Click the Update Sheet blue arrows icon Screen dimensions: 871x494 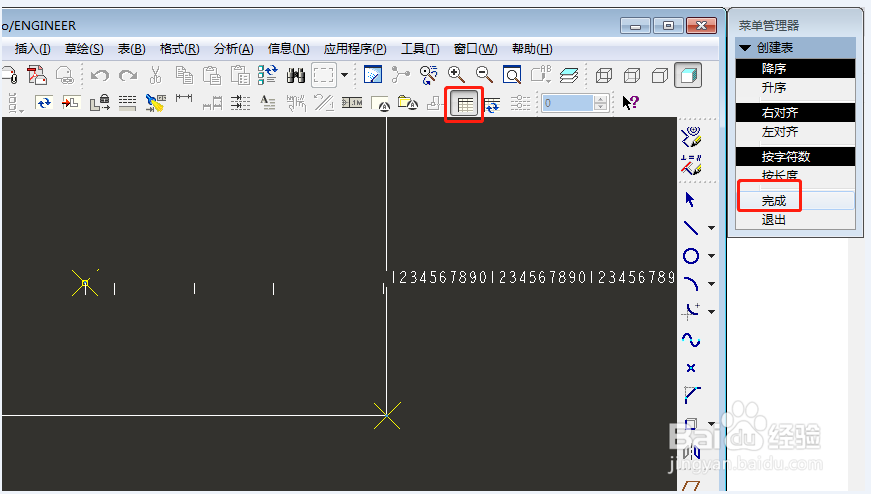pyautogui.click(x=43, y=103)
